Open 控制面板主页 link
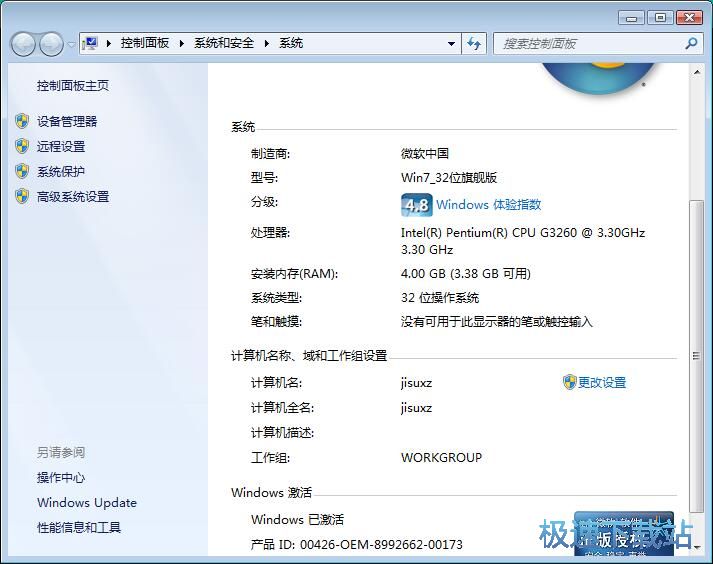The width and height of the screenshot is (713, 564). point(73,86)
